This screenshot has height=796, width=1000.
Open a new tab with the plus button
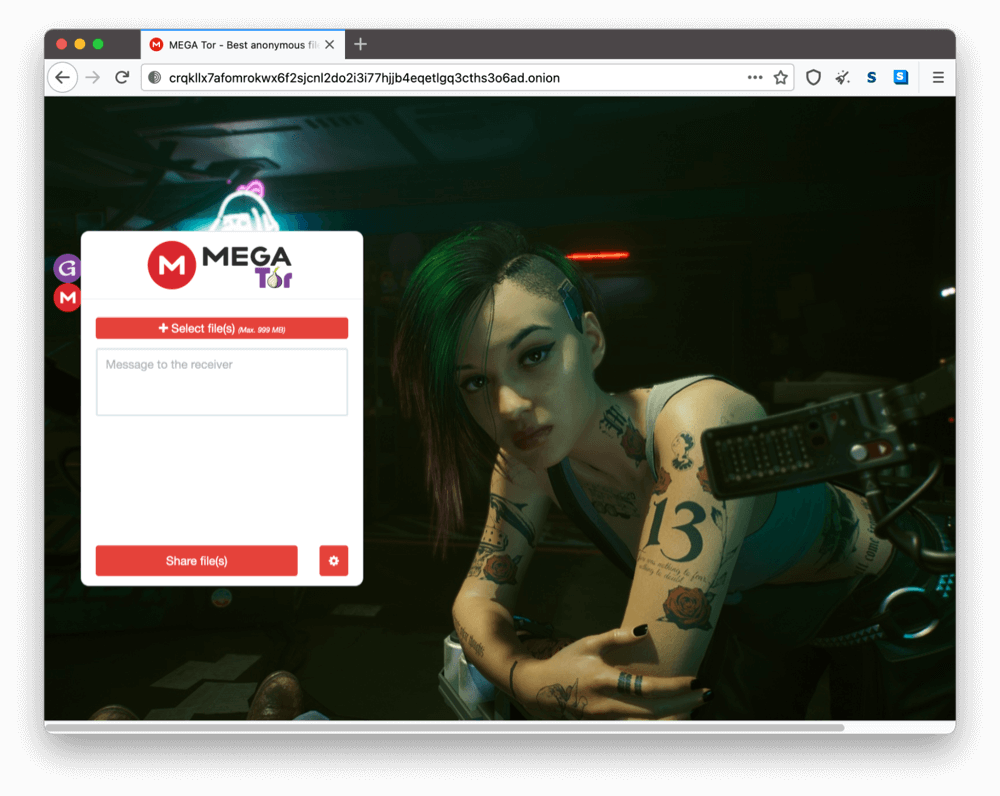point(360,44)
